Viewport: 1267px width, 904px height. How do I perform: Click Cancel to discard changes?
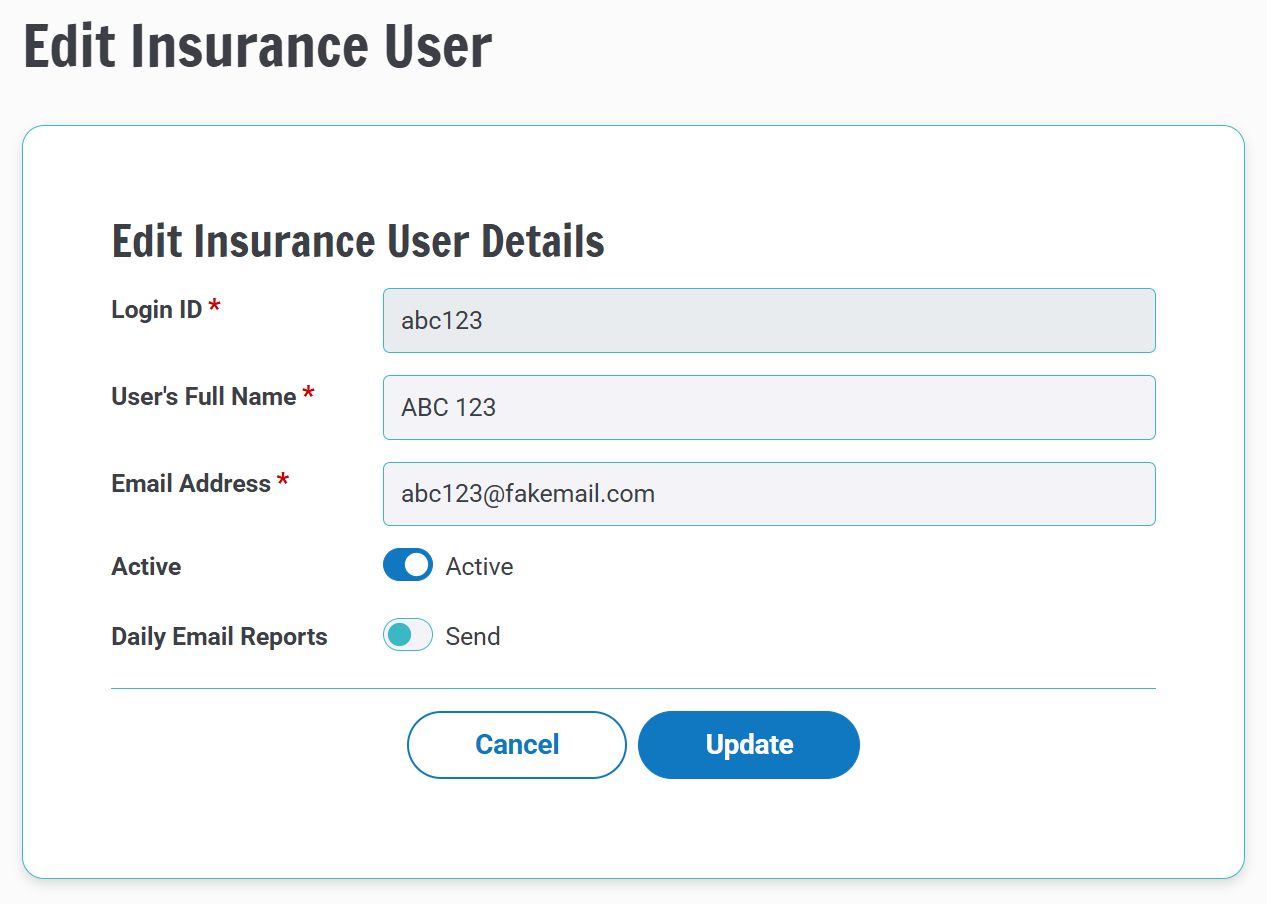coord(516,744)
